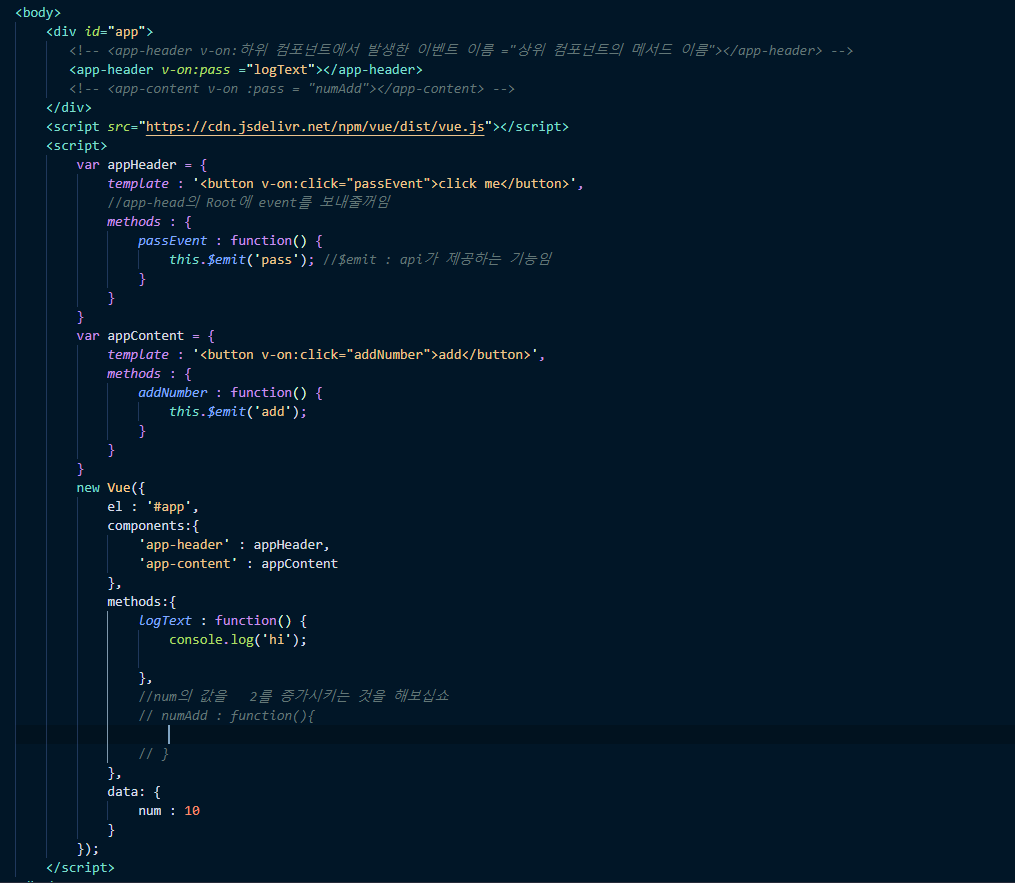
Task: Click the 'new Vue({' line
Action: (x=111, y=488)
